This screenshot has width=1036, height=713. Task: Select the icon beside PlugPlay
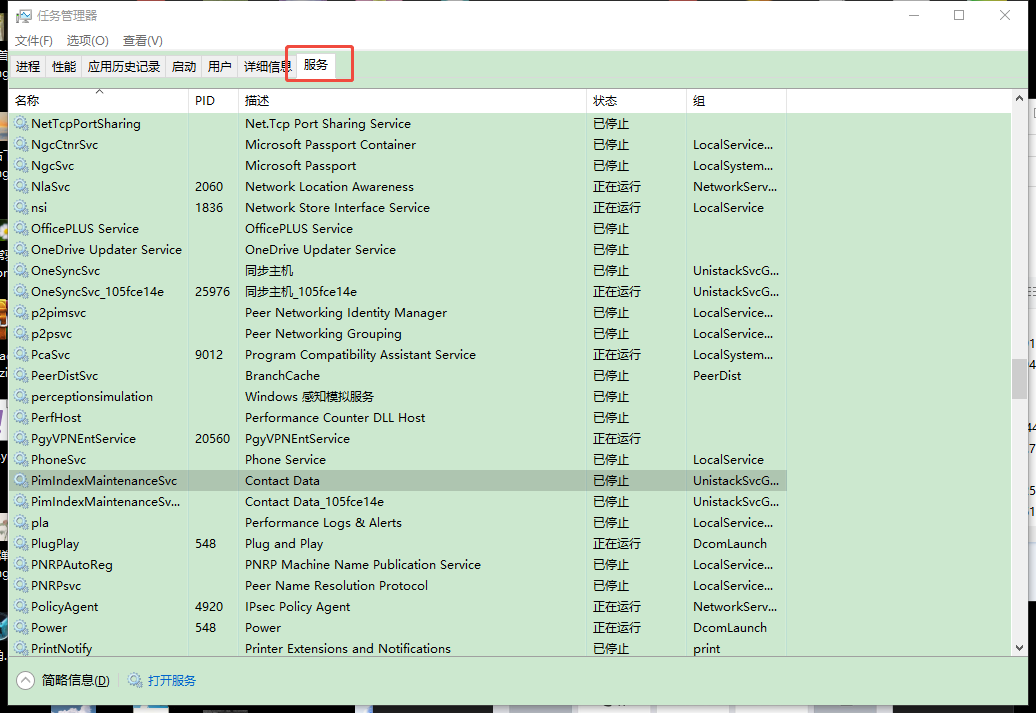click(21, 544)
